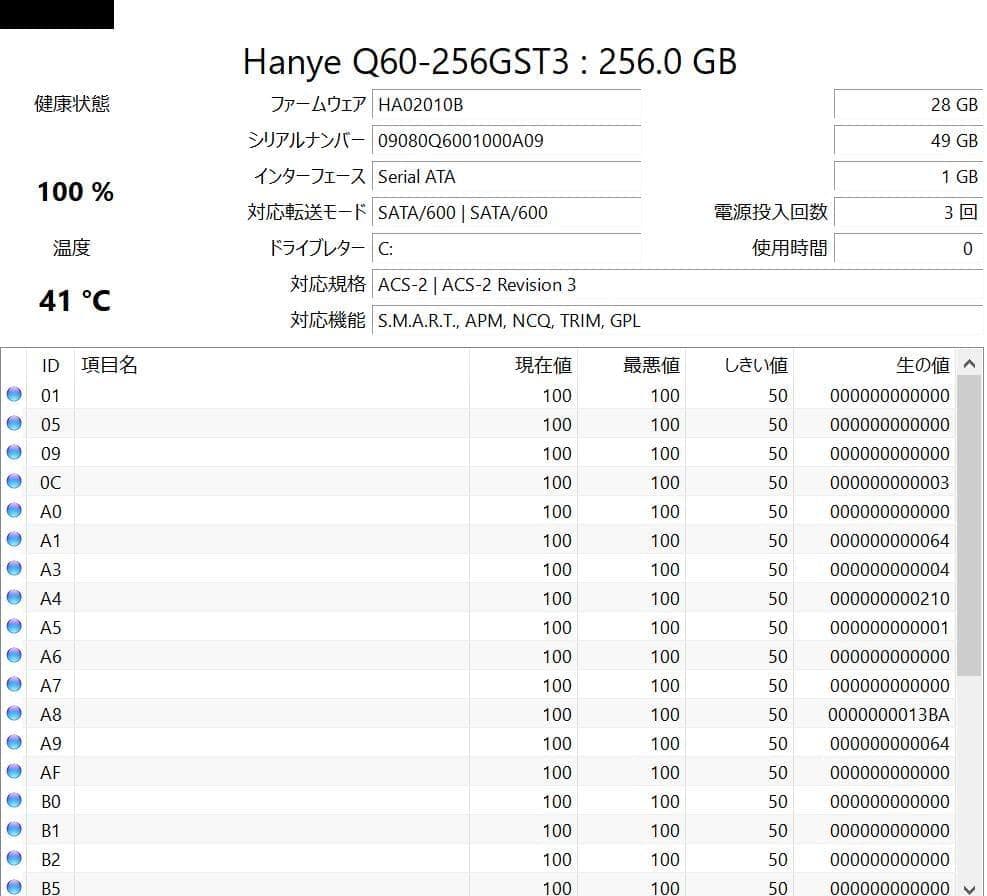Select the blue status icon for attribute A8
987x896 pixels.
tap(14, 714)
